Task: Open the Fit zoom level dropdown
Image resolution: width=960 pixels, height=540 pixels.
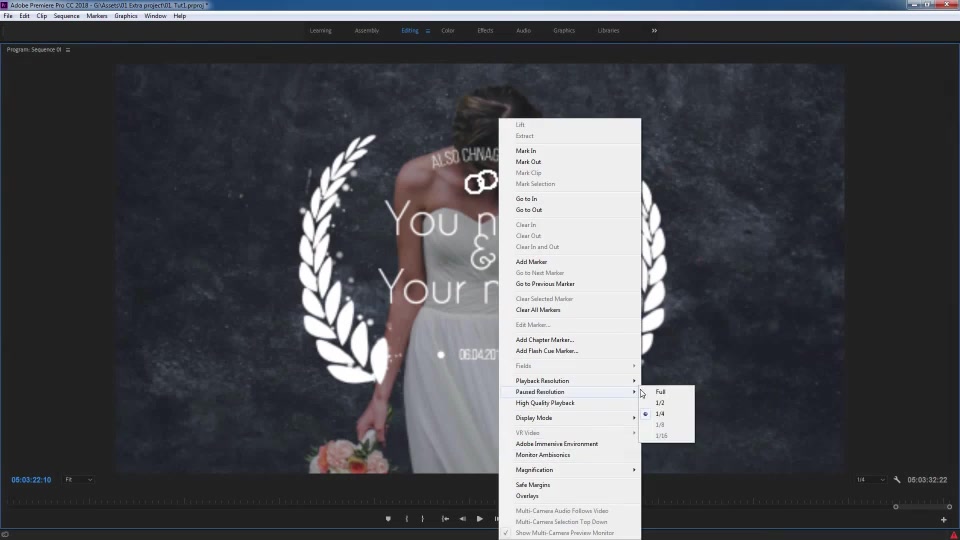Action: 78,480
